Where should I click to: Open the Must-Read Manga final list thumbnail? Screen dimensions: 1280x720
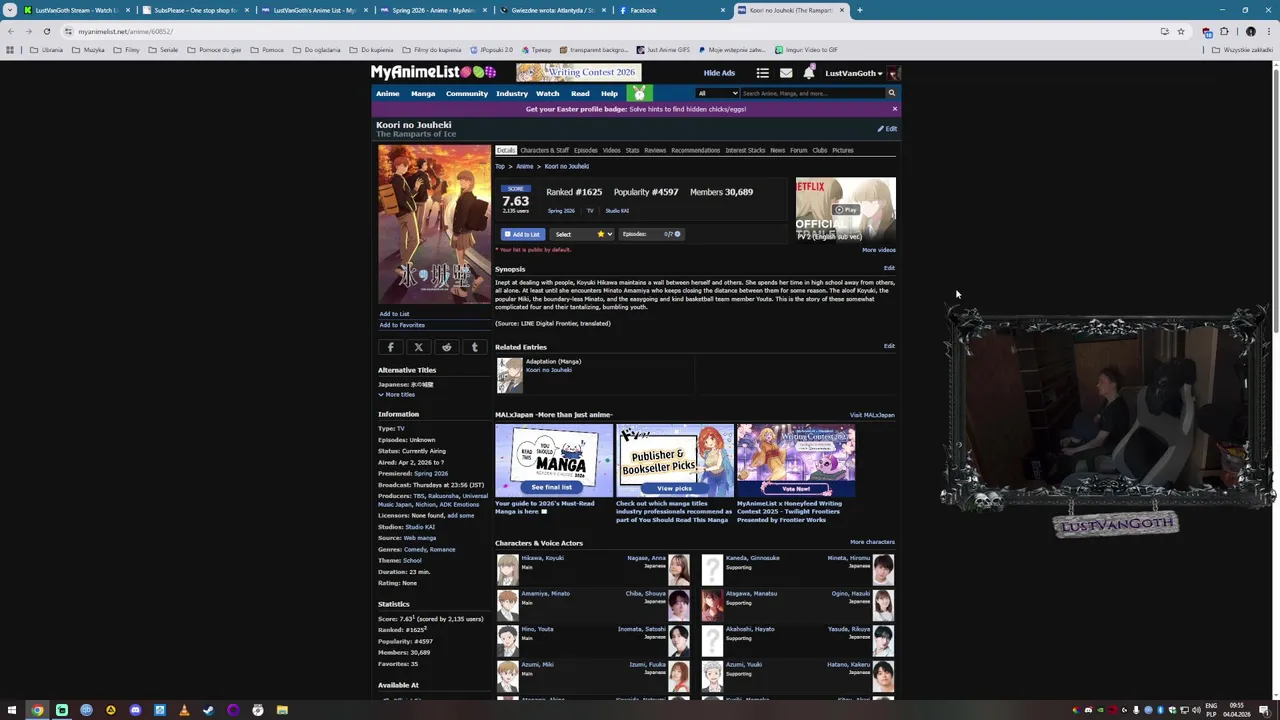pos(554,461)
